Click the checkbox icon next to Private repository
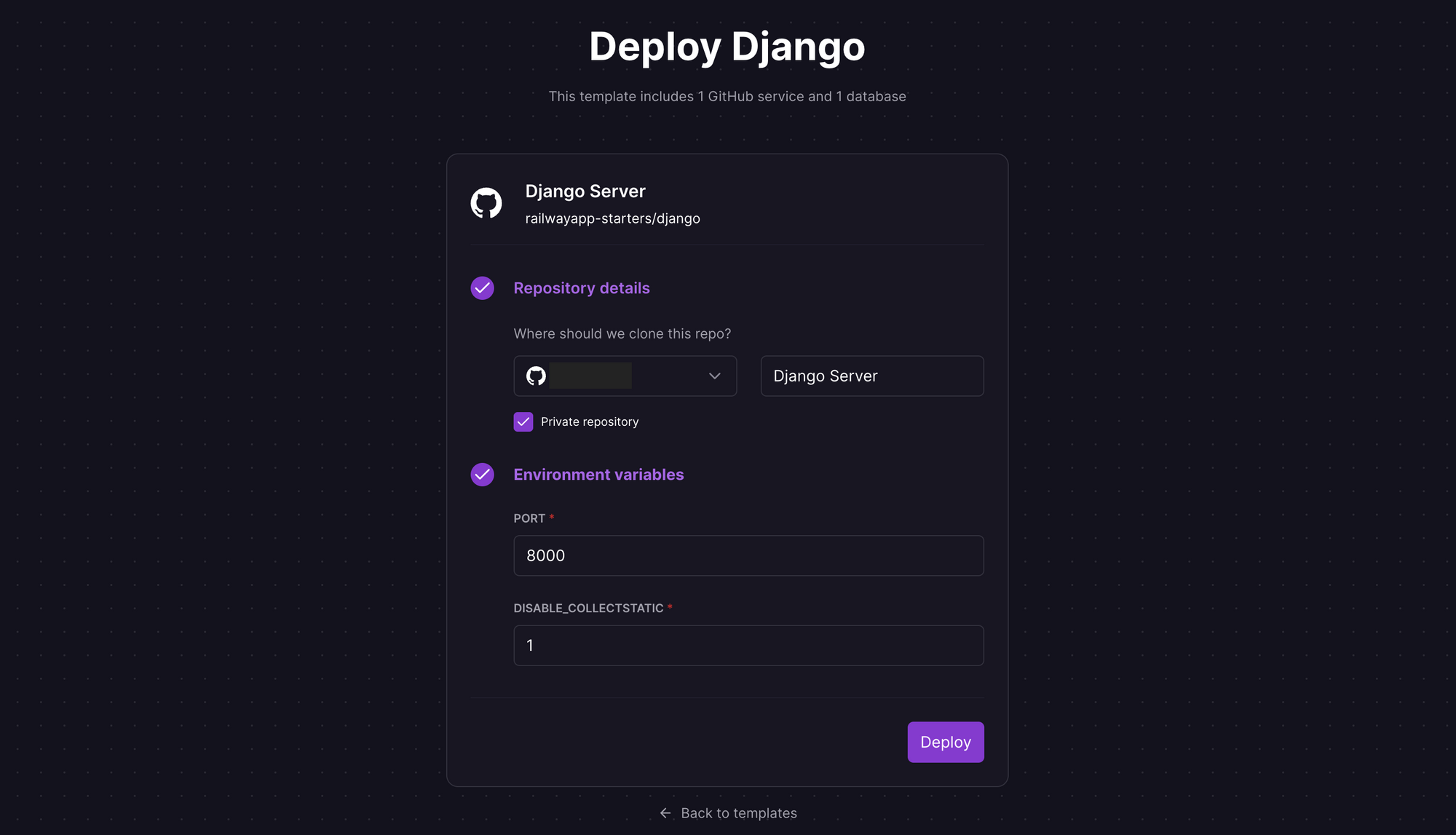Image resolution: width=1456 pixels, height=835 pixels. (524, 421)
